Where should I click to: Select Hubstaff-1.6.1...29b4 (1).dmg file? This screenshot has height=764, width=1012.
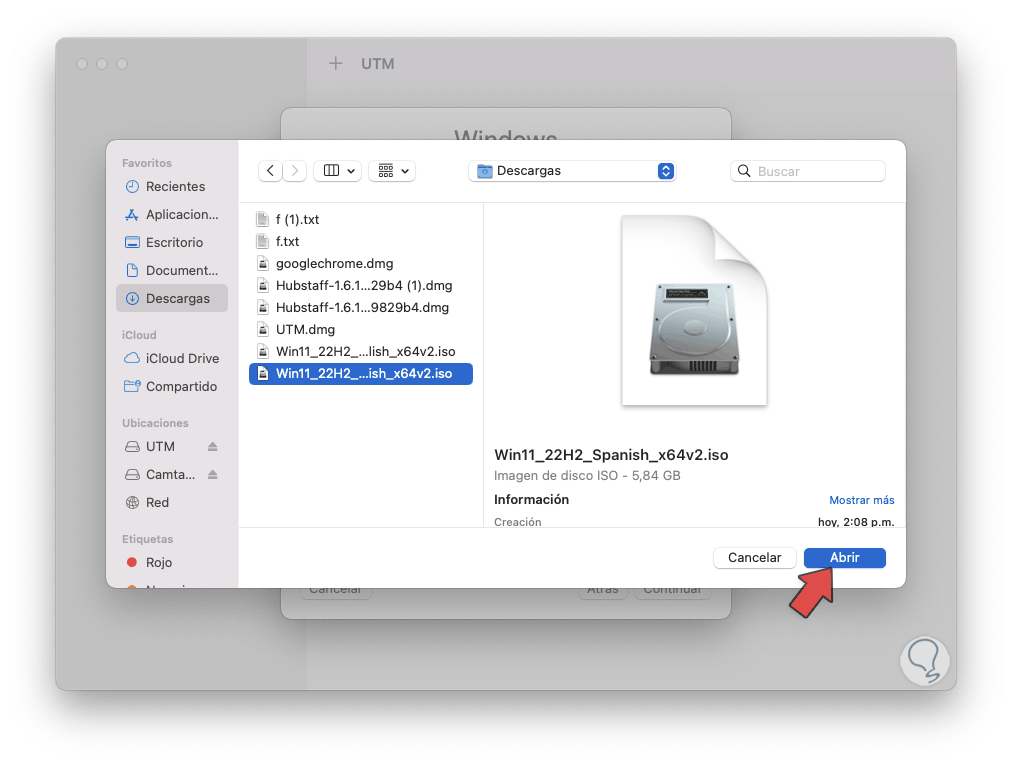coord(361,285)
